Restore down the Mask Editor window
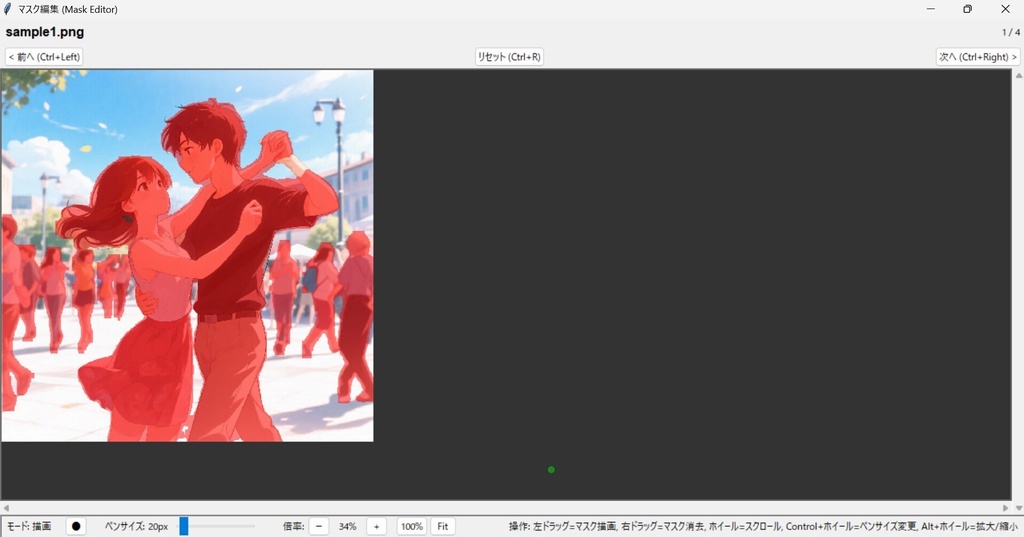This screenshot has width=1024, height=537. point(968,9)
